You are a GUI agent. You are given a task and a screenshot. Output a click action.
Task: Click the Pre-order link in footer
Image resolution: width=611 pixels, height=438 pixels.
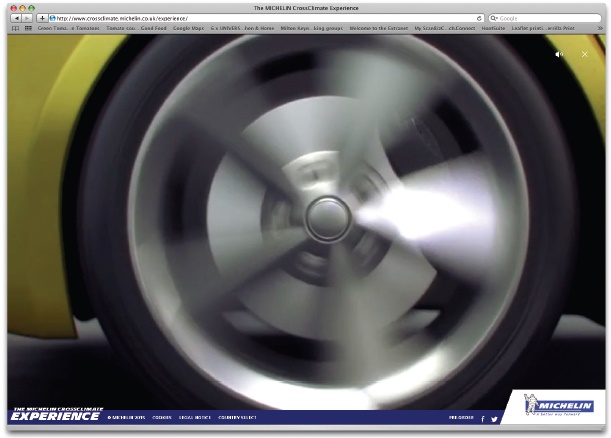click(461, 417)
